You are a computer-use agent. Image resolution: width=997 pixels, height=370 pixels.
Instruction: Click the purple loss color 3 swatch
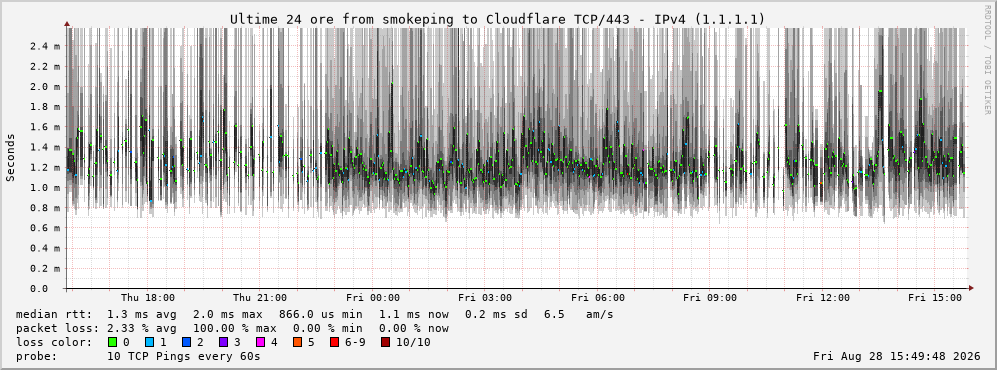coord(223,343)
